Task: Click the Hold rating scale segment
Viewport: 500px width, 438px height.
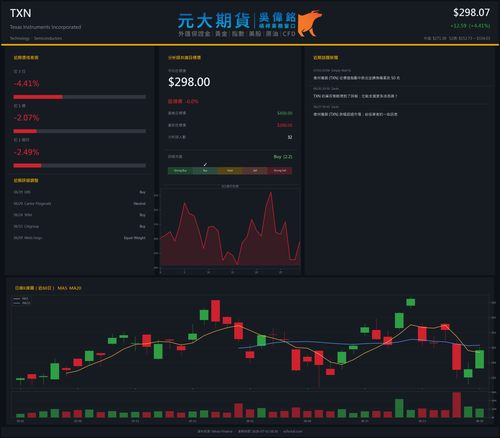Action: click(230, 171)
